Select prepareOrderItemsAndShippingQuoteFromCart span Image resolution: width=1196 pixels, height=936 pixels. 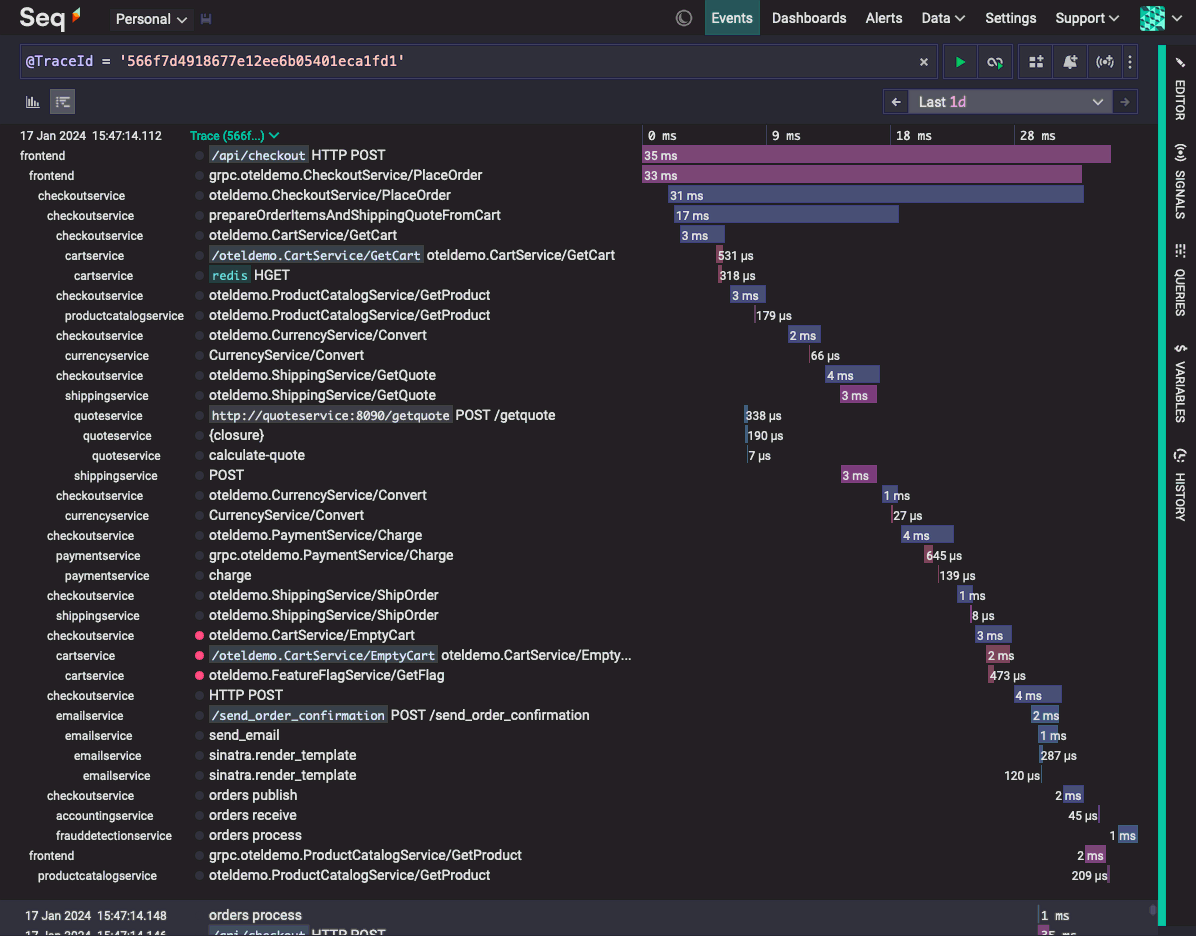(x=355, y=216)
